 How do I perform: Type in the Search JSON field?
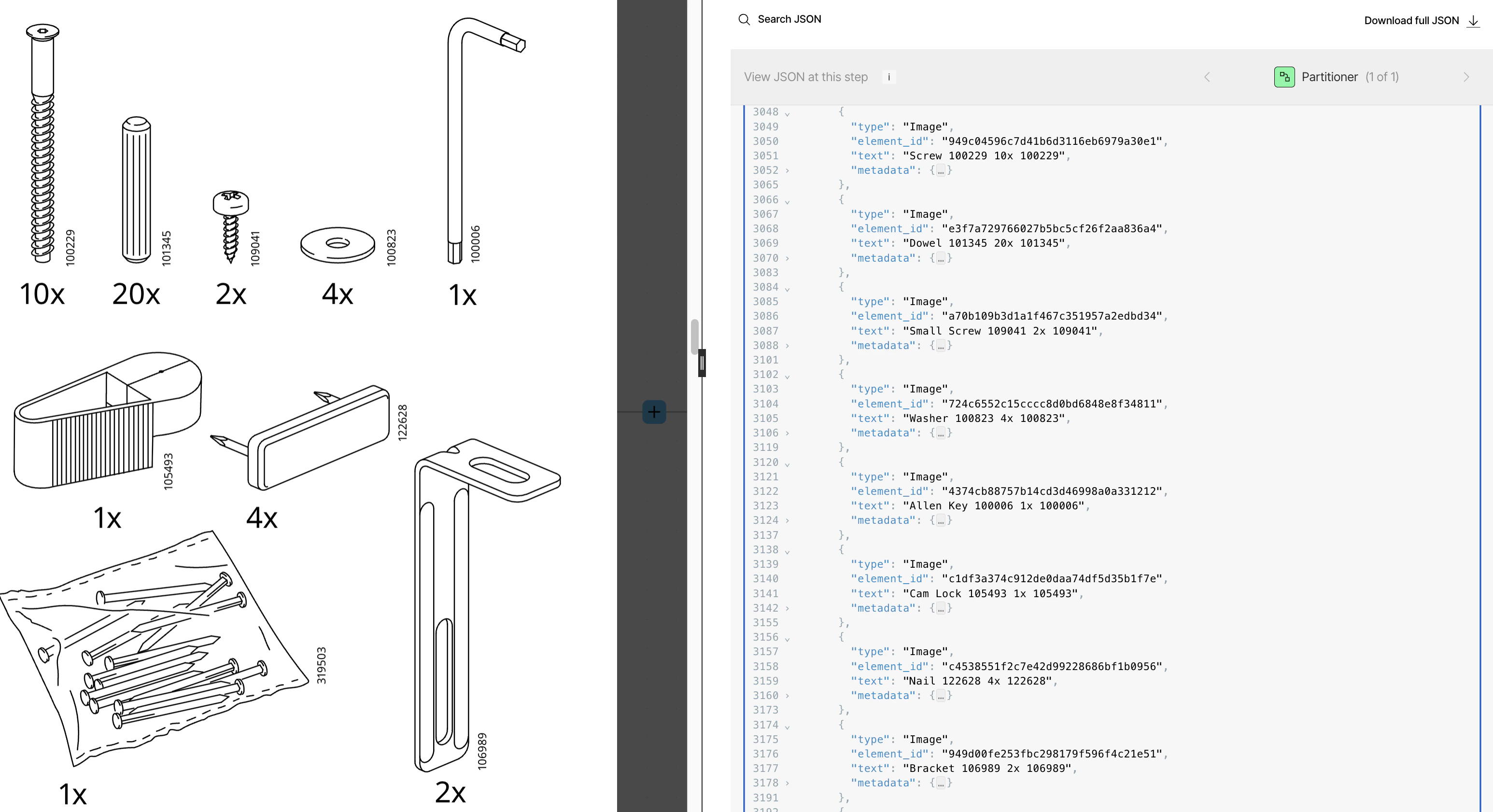789,20
